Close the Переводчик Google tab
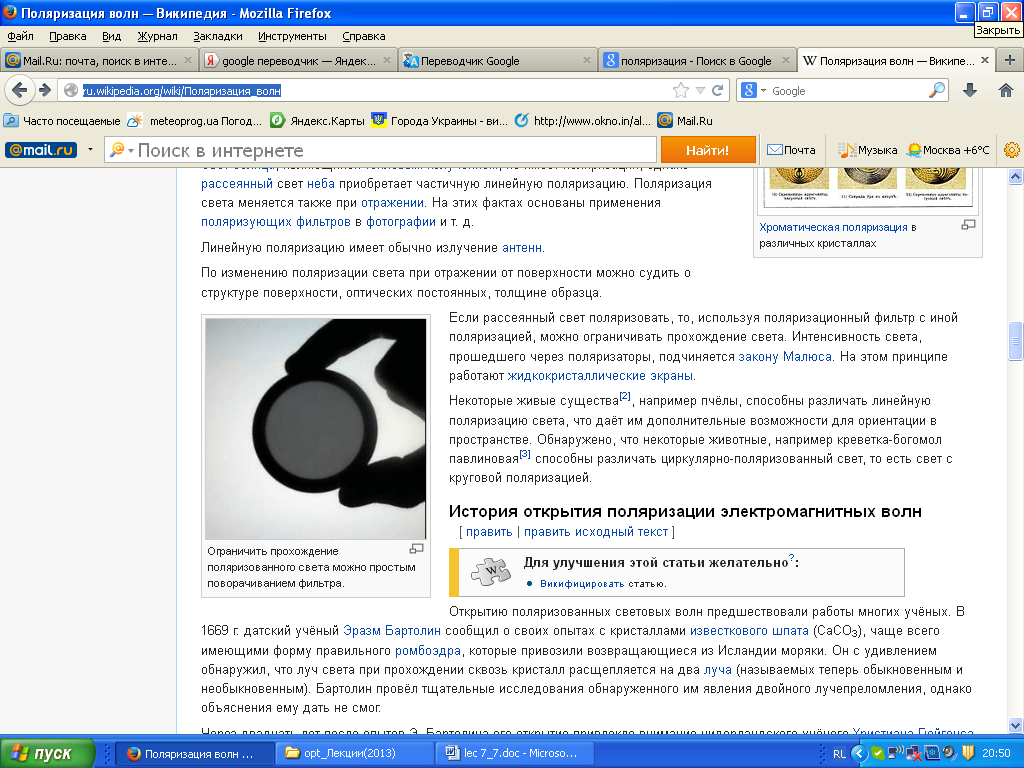 586,60
